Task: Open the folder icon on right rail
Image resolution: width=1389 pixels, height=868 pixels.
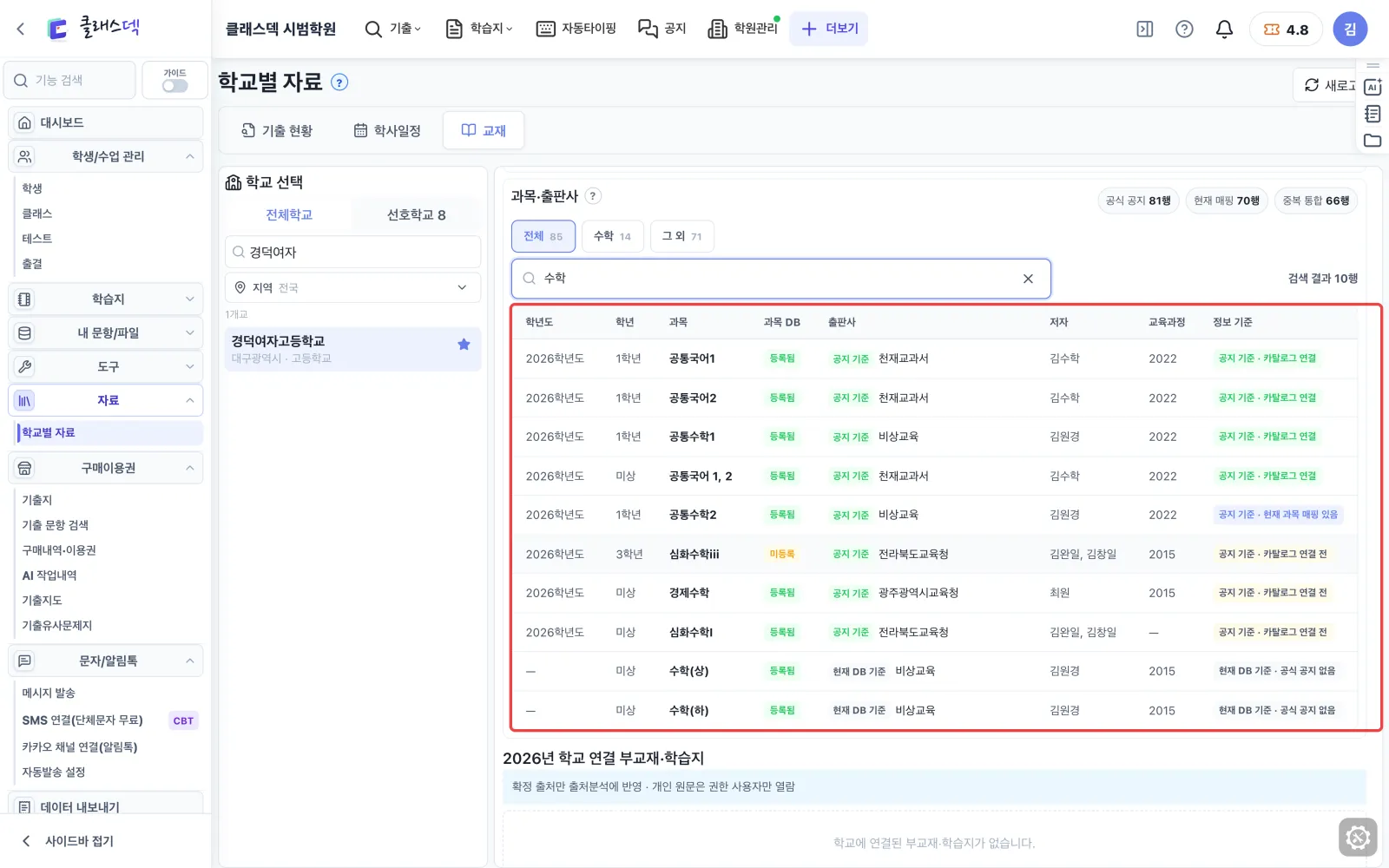Action: point(1373,141)
